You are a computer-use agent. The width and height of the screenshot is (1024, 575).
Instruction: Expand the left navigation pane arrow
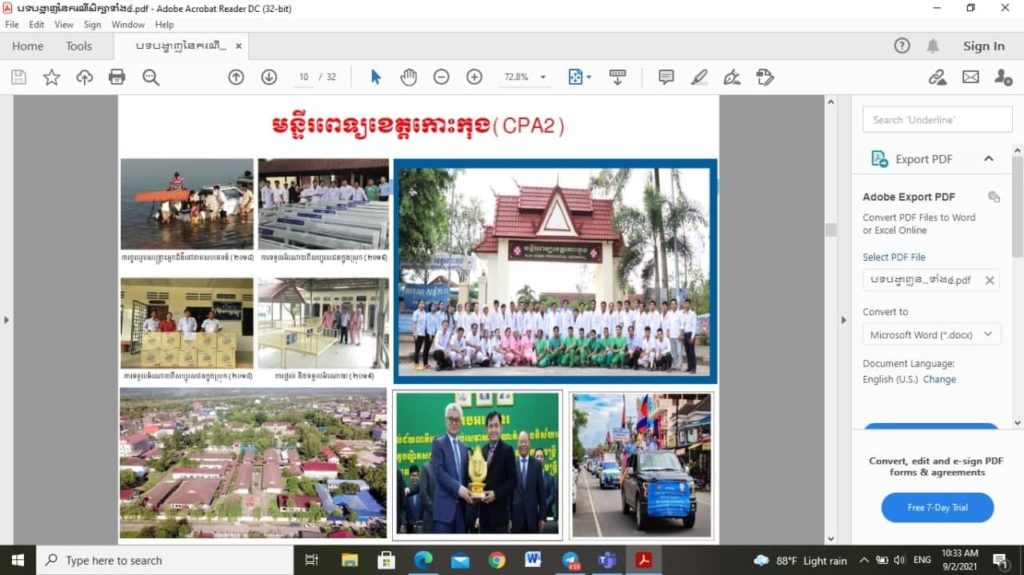coord(7,320)
